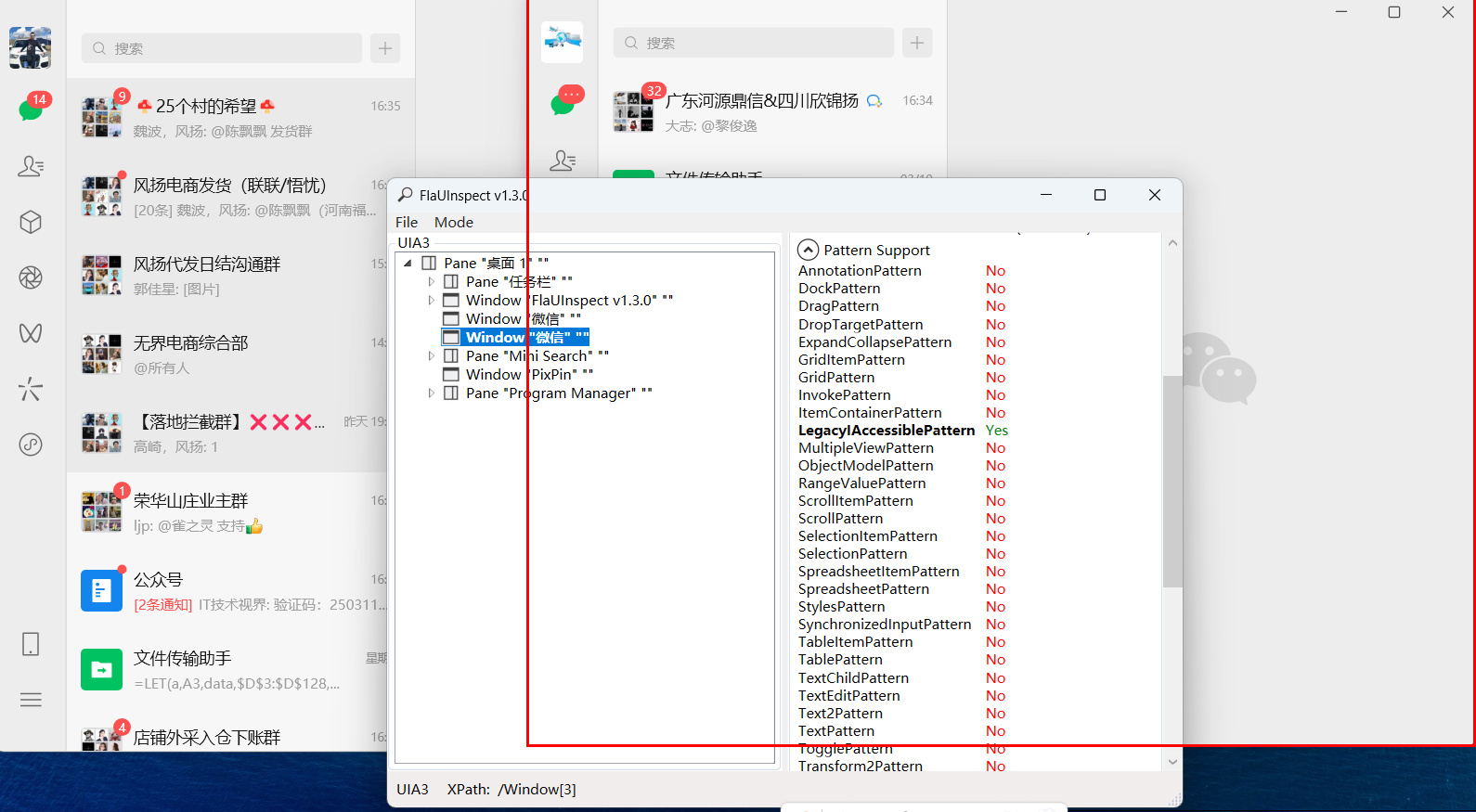The height and width of the screenshot is (812, 1476).
Task: Click the 搜索 field in second WeChat window
Action: tap(754, 43)
